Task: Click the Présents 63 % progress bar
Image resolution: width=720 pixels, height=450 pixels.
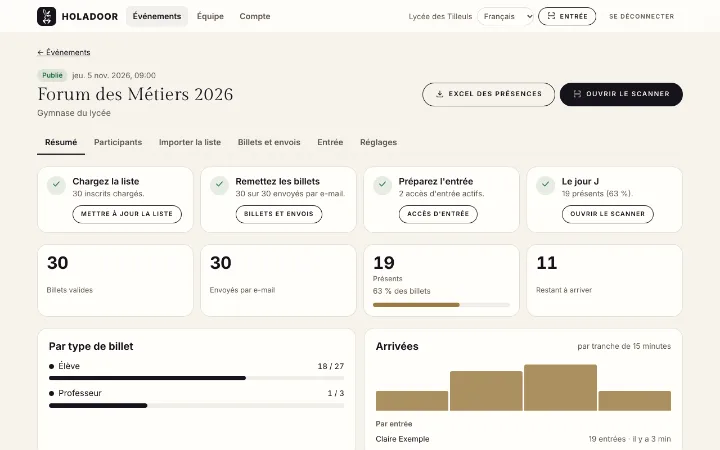Action: click(x=441, y=305)
